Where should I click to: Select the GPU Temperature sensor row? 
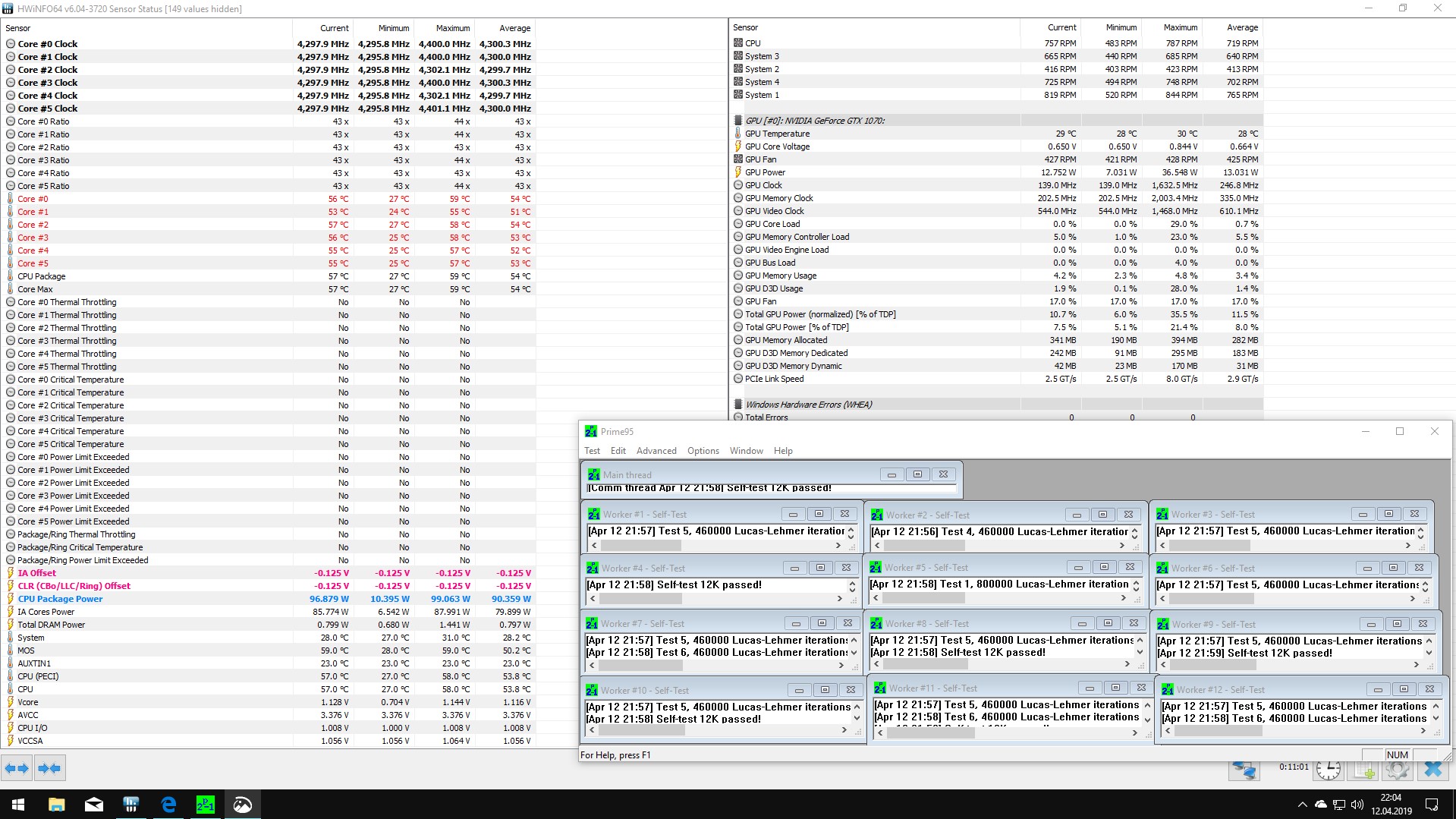(x=996, y=134)
